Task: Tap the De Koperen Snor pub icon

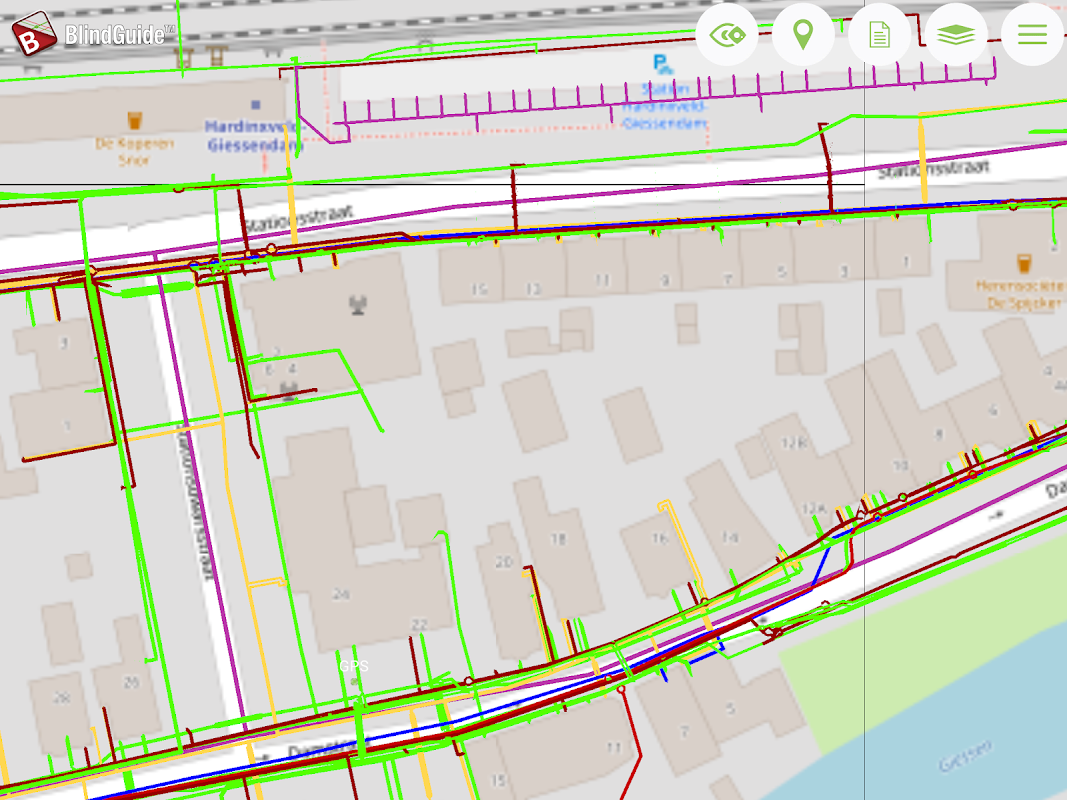Action: [x=134, y=121]
